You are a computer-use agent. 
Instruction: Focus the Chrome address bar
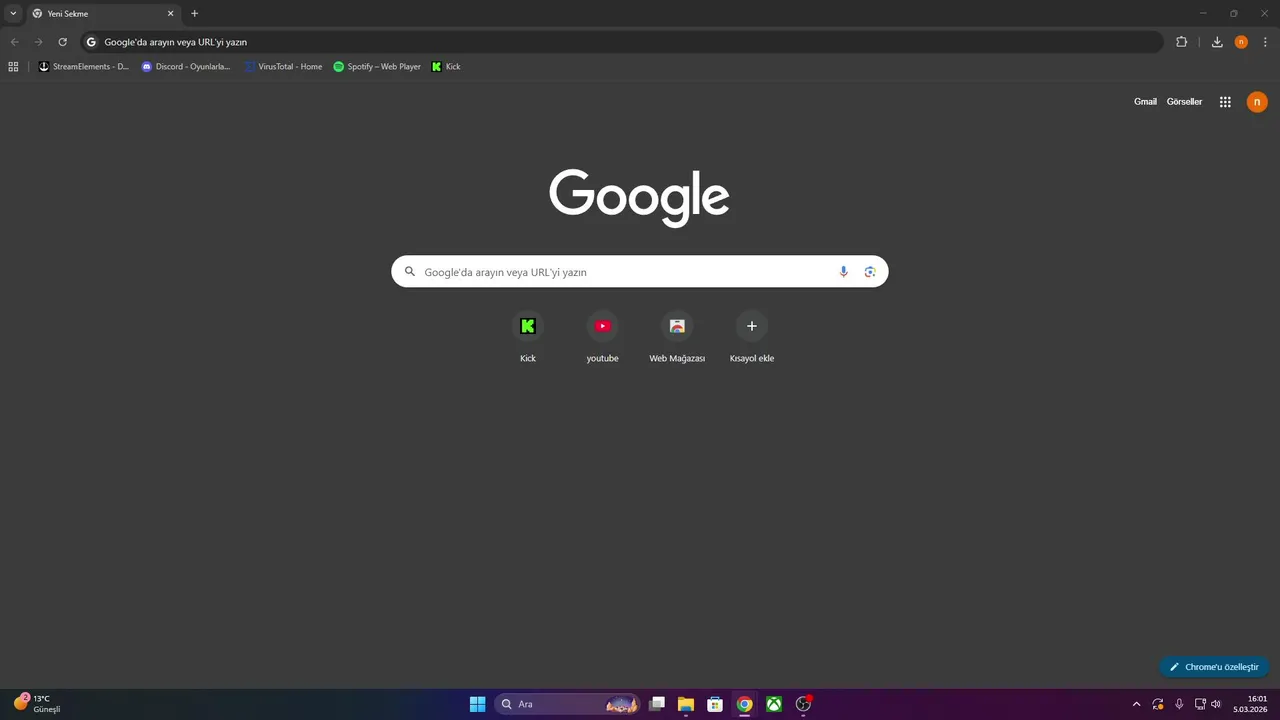tap(622, 42)
